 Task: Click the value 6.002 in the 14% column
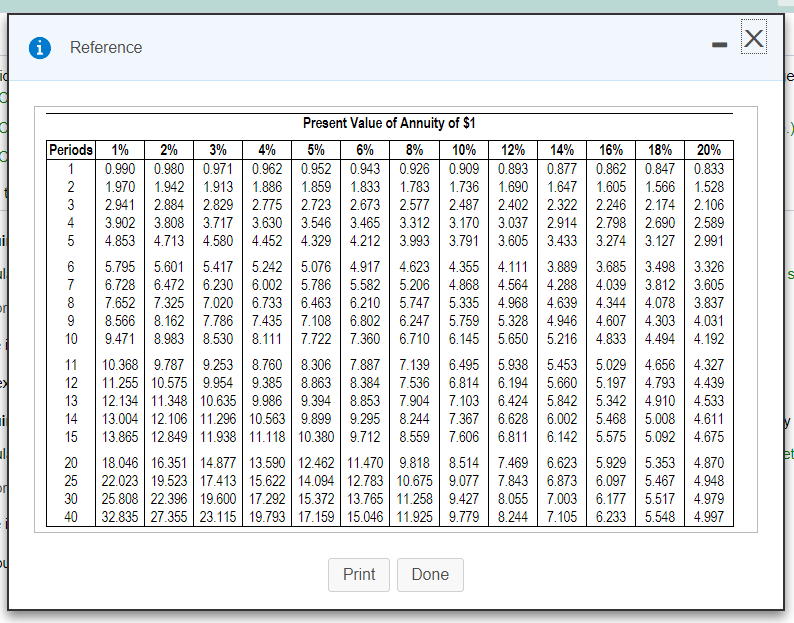tap(562, 419)
